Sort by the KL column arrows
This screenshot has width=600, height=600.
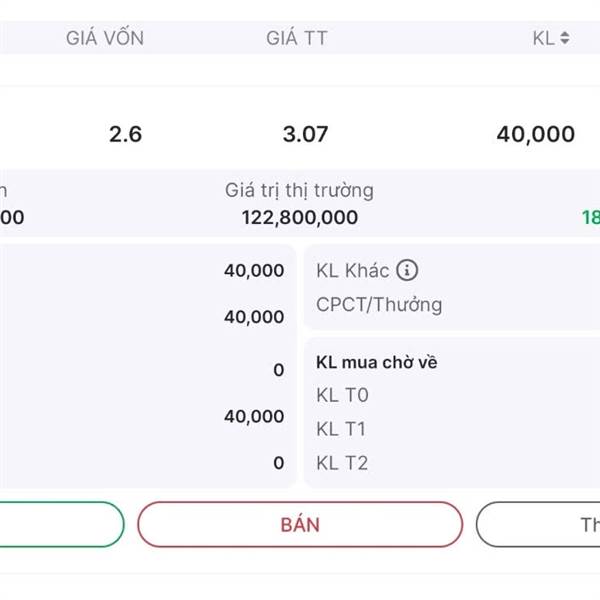(565, 38)
